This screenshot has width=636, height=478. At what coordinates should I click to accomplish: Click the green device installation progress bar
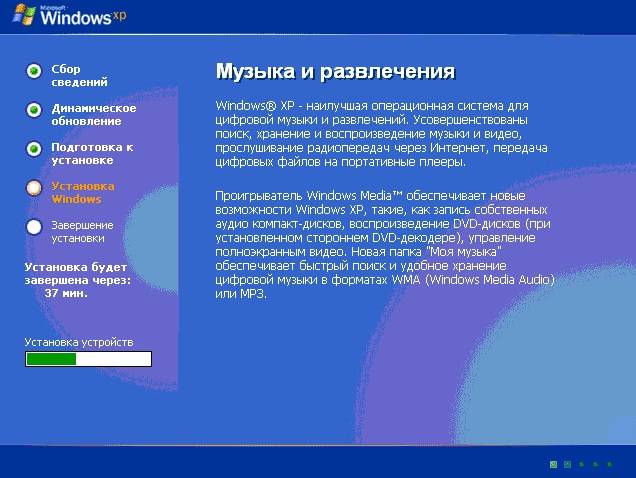coord(88,359)
